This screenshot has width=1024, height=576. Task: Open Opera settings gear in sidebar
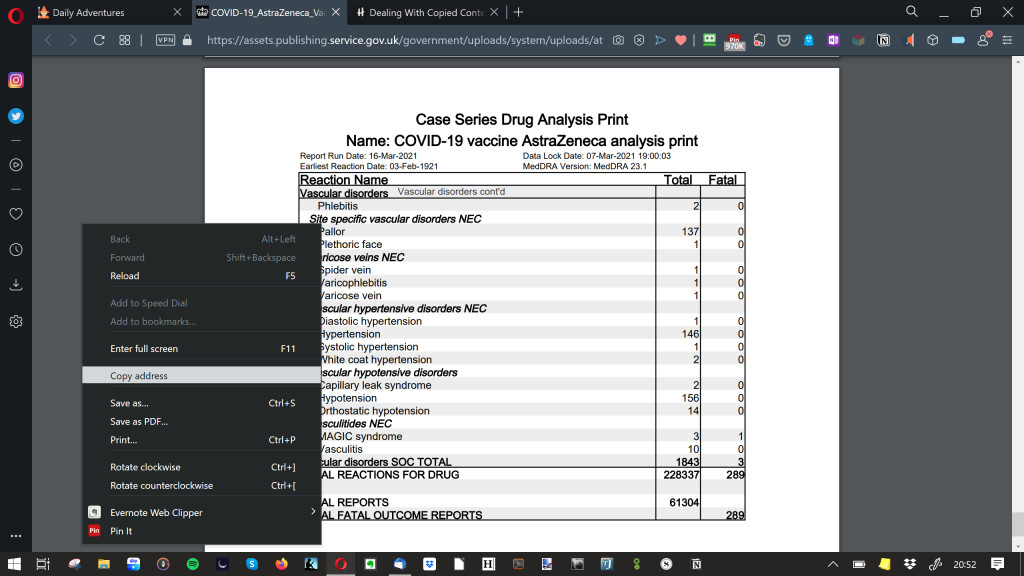[x=16, y=322]
